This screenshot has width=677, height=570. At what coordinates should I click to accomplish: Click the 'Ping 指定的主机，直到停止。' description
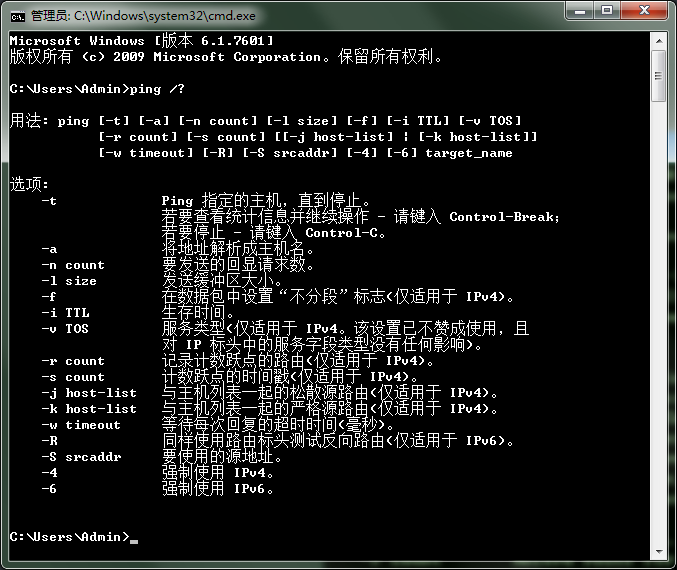tap(266, 201)
